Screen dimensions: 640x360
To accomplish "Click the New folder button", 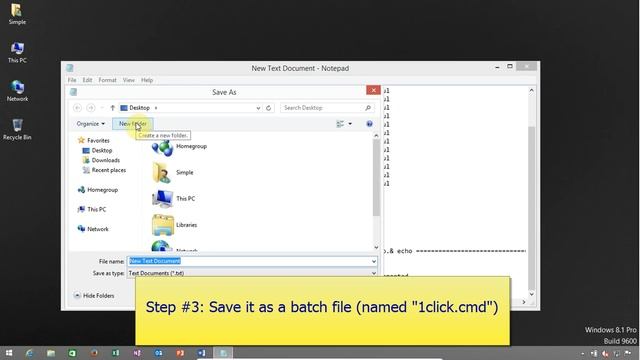I will [x=133, y=124].
